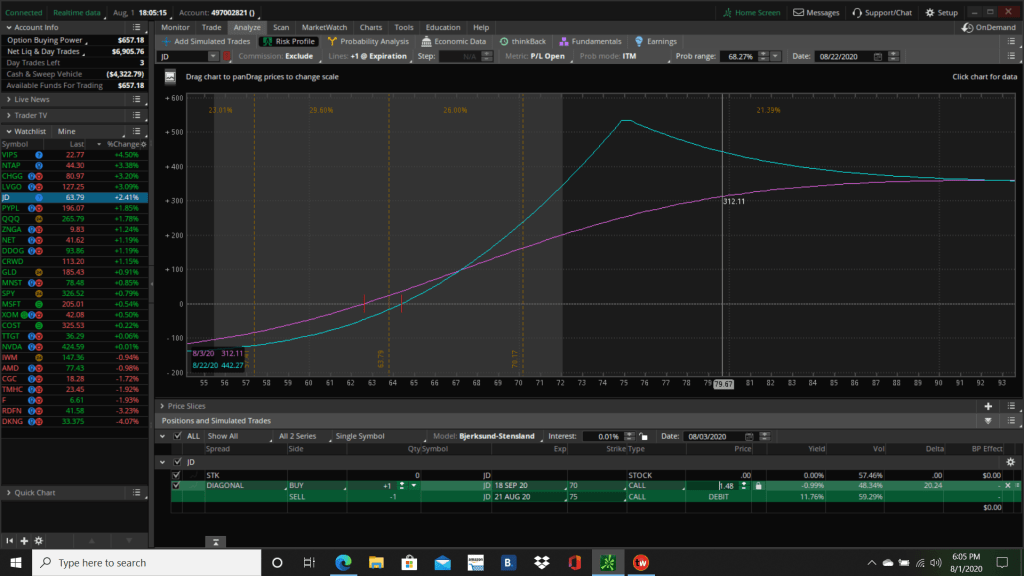Image resolution: width=1024 pixels, height=576 pixels.
Task: Click the Risk Profile button
Action: click(x=288, y=42)
